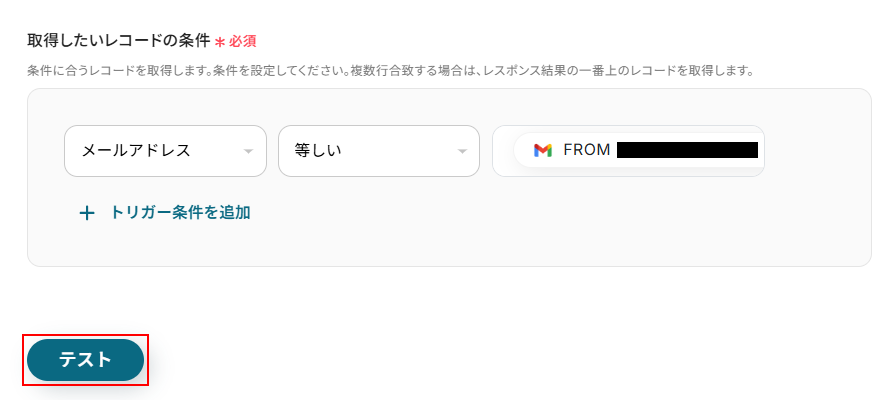
Task: Click the 等しい text in second selector
Action: [x=318, y=151]
